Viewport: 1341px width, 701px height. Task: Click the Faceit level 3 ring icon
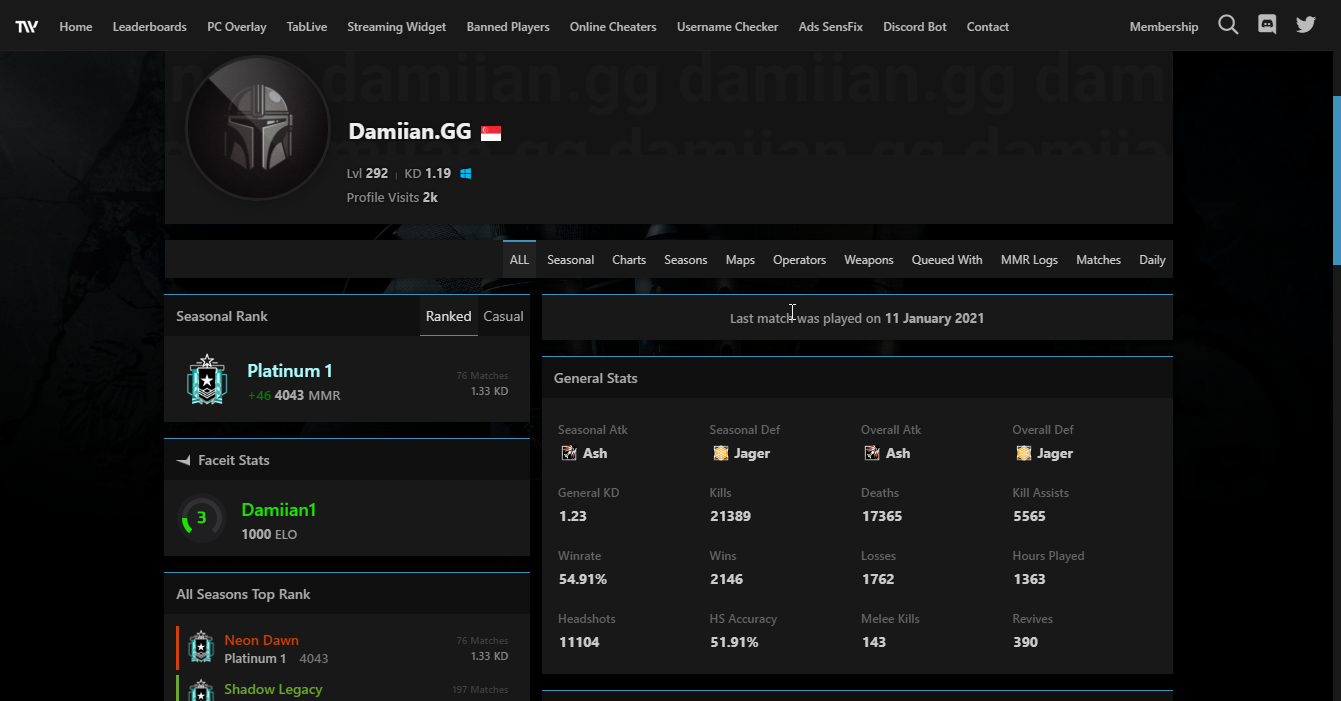tap(200, 519)
